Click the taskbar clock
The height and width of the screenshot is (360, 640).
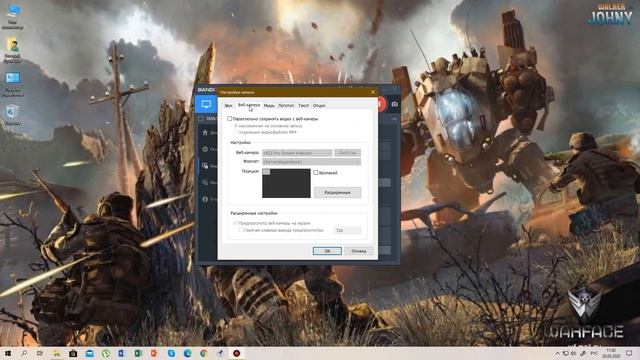tap(611, 353)
